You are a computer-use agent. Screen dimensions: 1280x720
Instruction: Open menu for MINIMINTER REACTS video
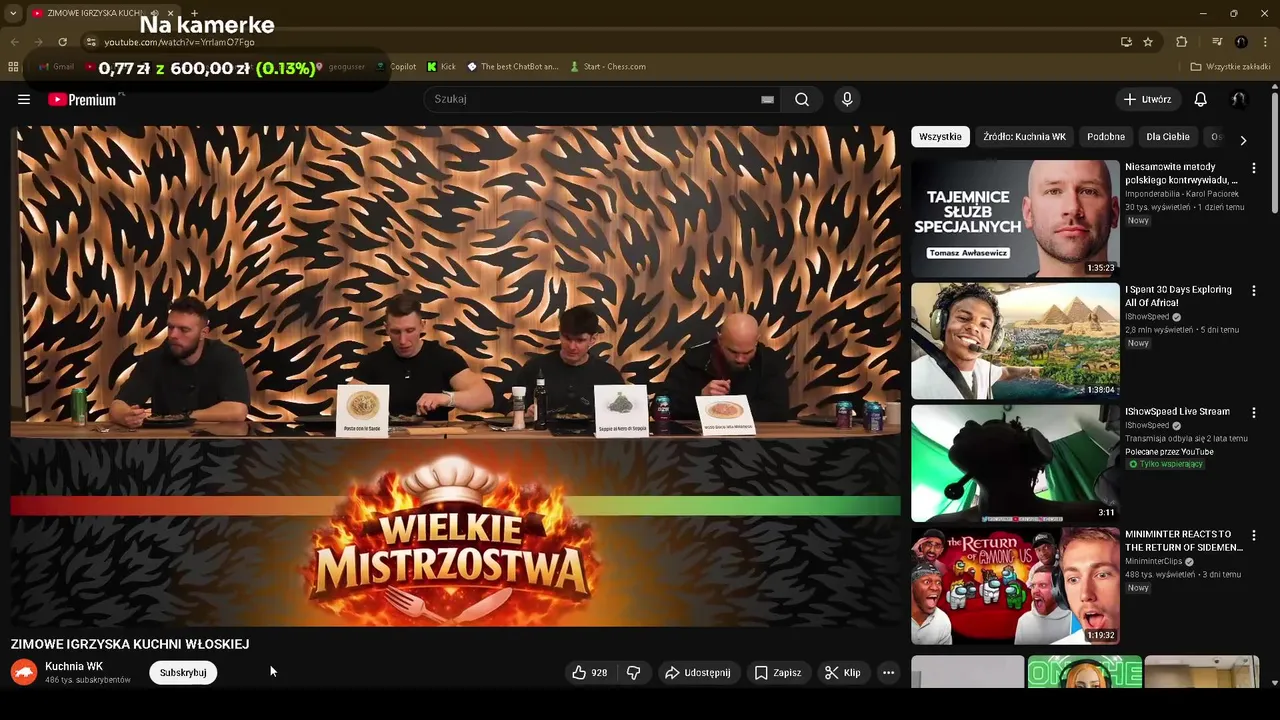point(1253,535)
